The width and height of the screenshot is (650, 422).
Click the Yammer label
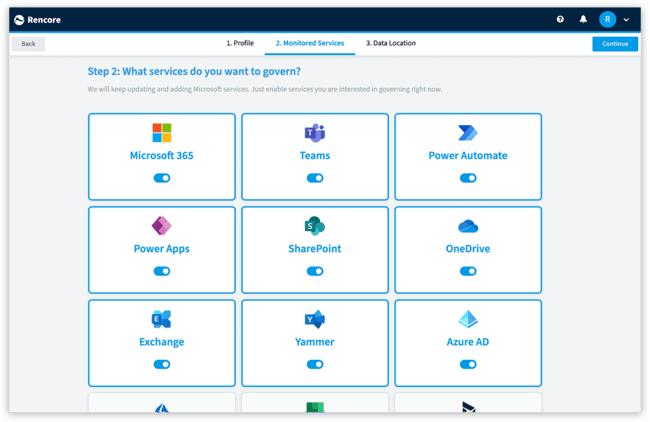click(x=315, y=342)
